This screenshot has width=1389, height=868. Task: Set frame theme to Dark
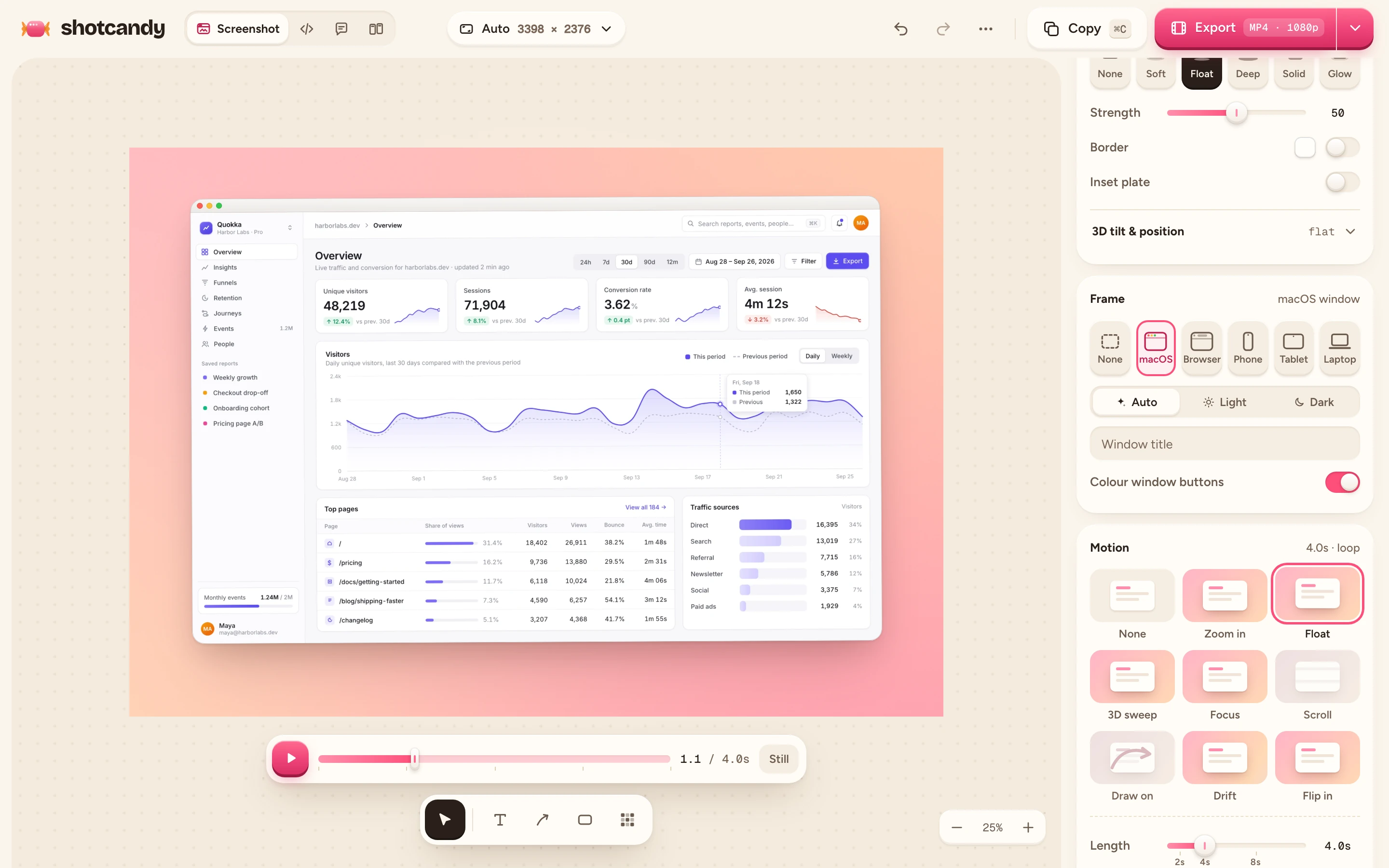1314,402
